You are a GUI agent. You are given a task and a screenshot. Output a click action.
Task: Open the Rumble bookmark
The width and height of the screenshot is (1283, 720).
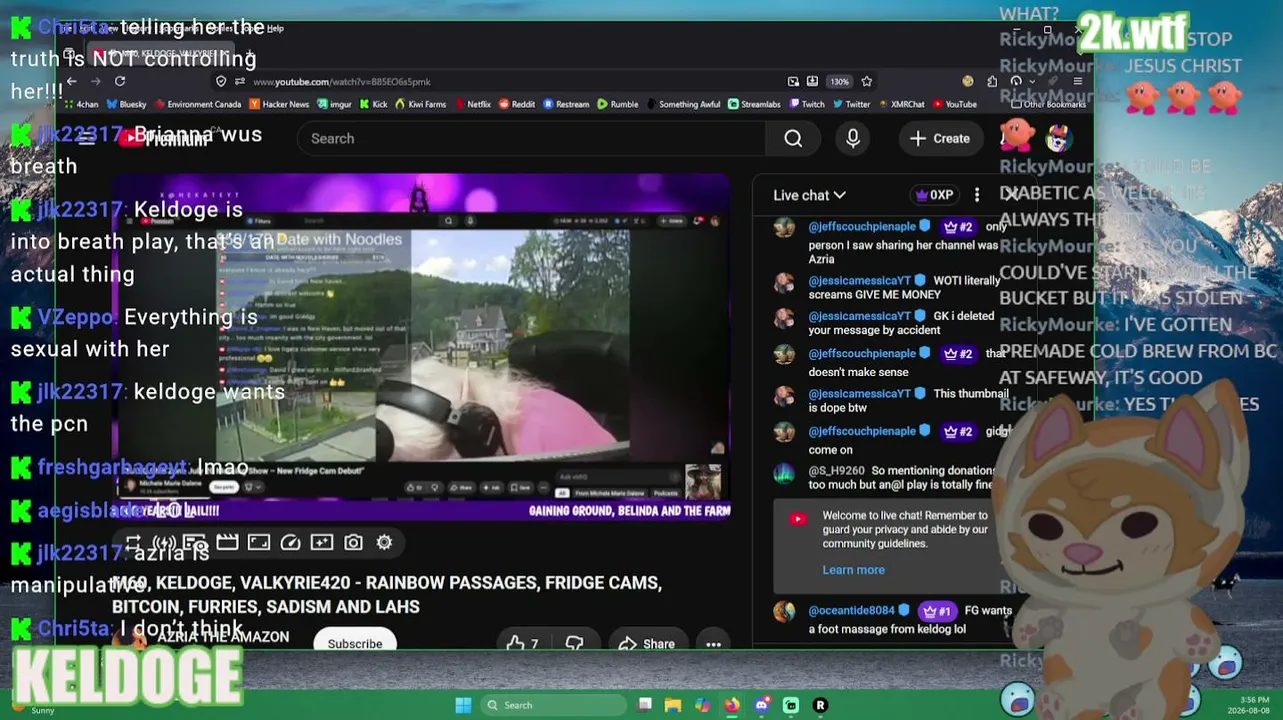coord(617,104)
